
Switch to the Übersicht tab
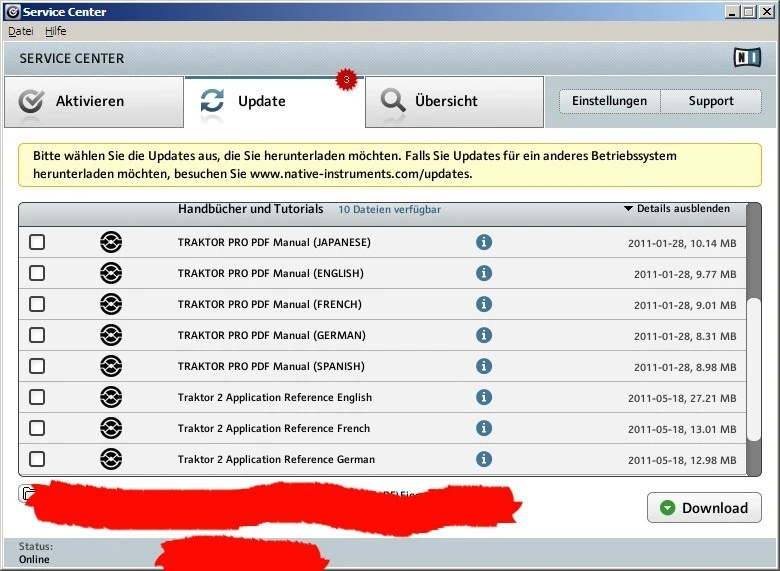454,101
